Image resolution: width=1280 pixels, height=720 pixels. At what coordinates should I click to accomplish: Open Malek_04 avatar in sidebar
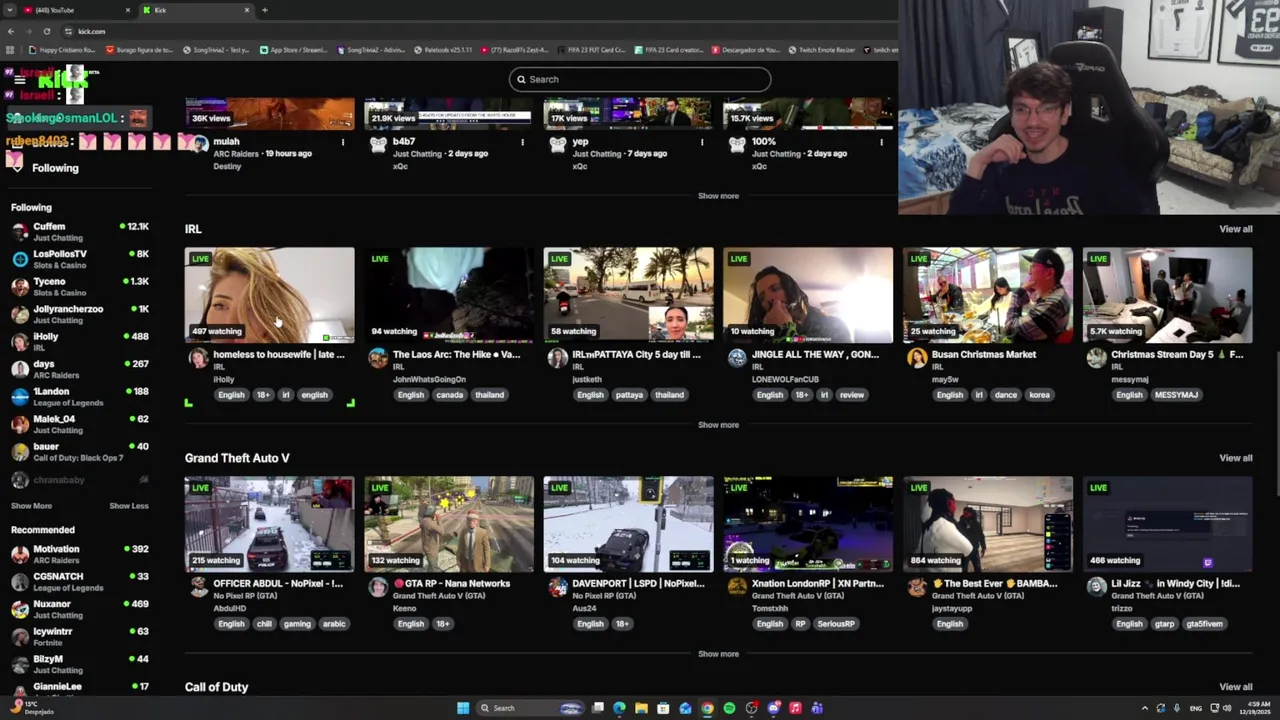click(x=20, y=424)
